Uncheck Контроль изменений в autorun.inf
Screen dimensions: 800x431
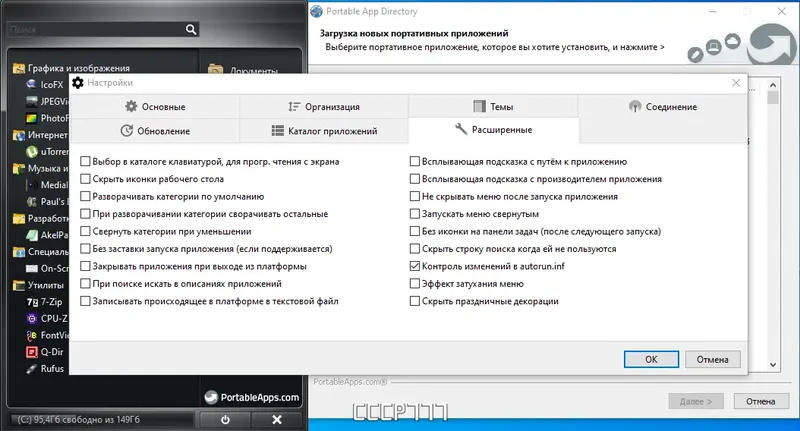[415, 266]
